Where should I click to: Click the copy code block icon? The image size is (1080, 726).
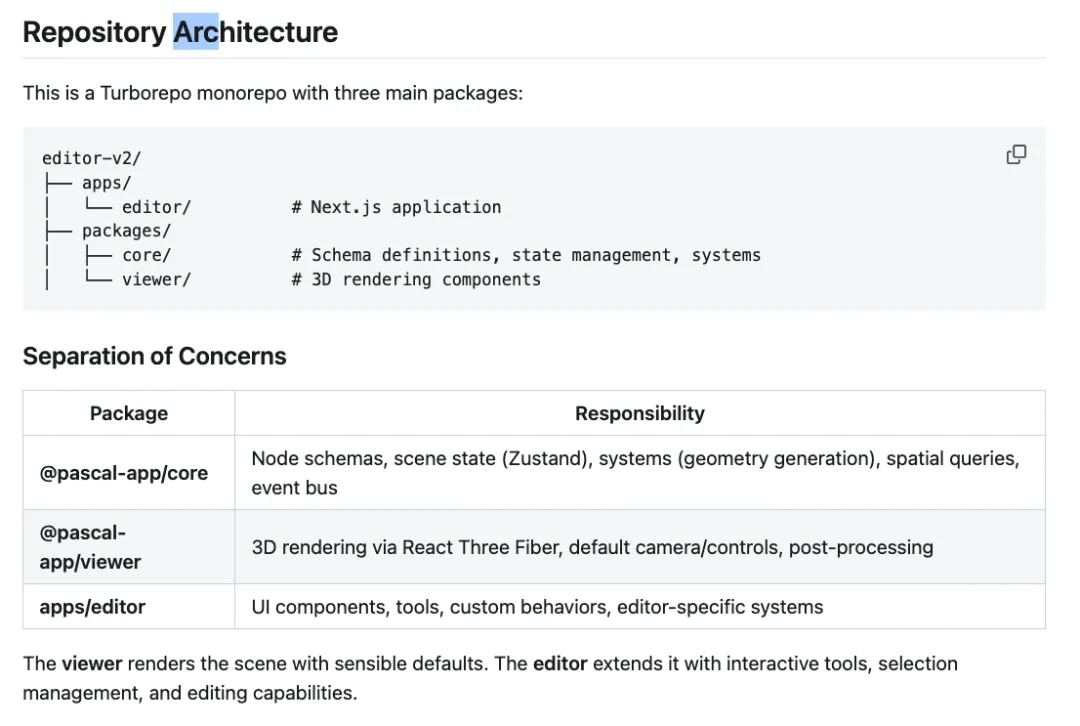(x=1016, y=155)
